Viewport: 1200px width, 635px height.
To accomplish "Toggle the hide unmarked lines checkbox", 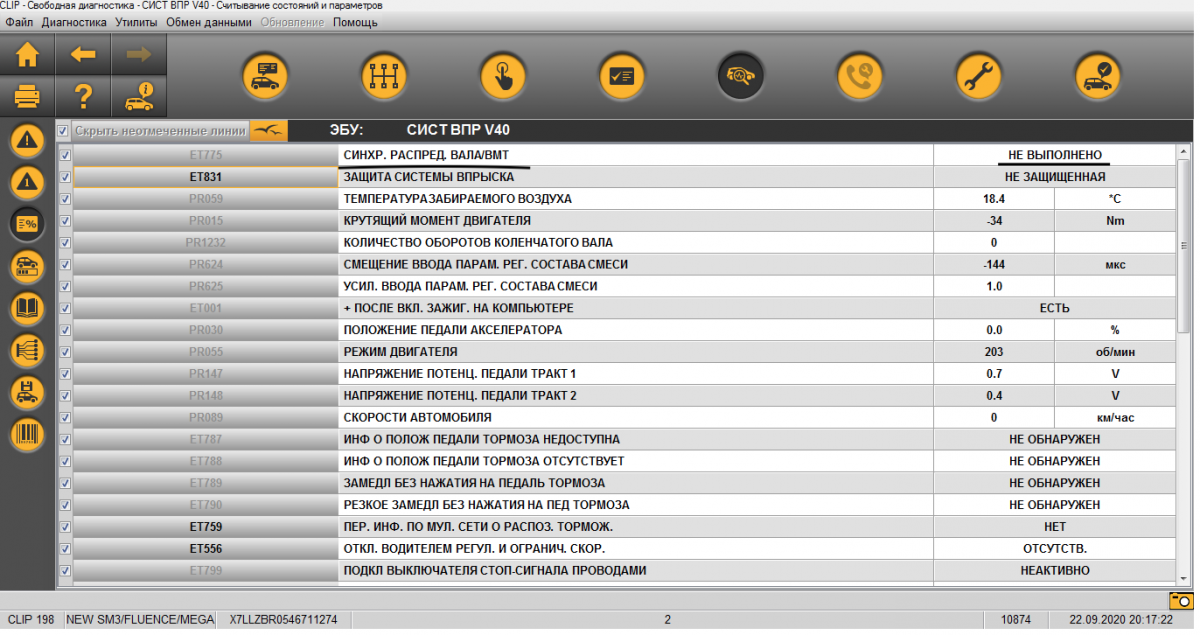I will pos(63,130).
